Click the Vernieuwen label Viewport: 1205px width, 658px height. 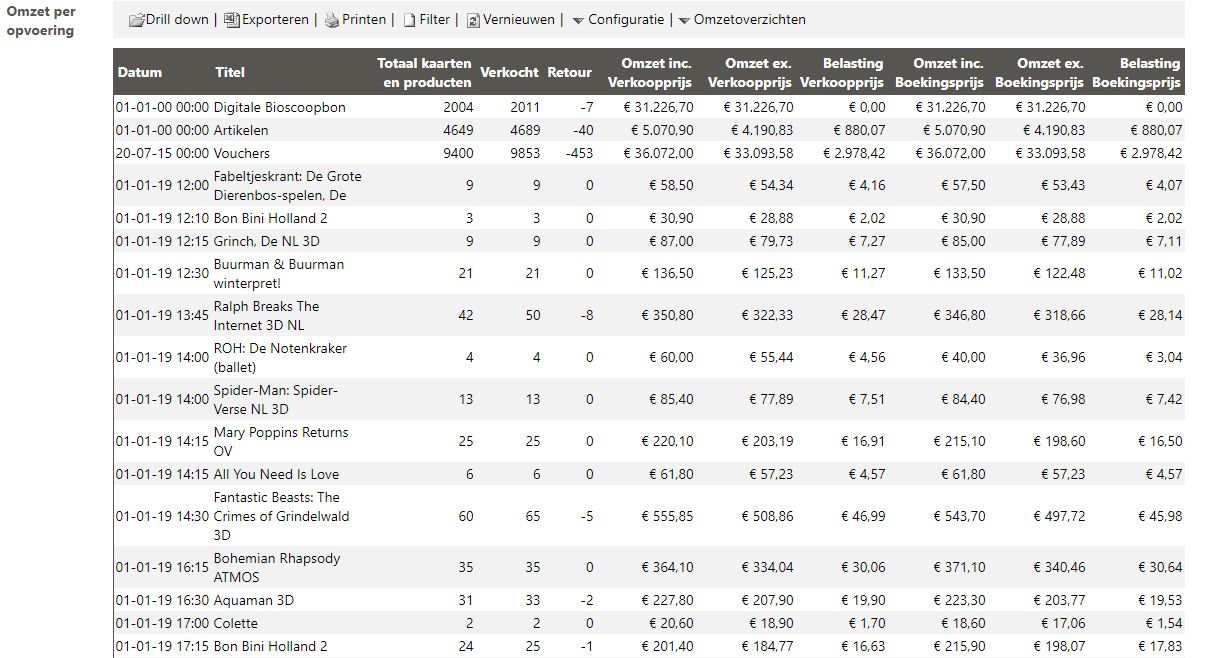tap(519, 19)
